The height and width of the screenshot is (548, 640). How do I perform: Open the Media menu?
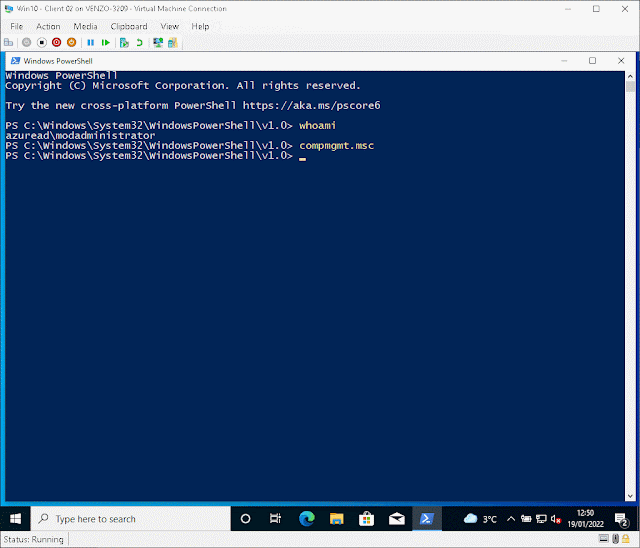coord(85,27)
